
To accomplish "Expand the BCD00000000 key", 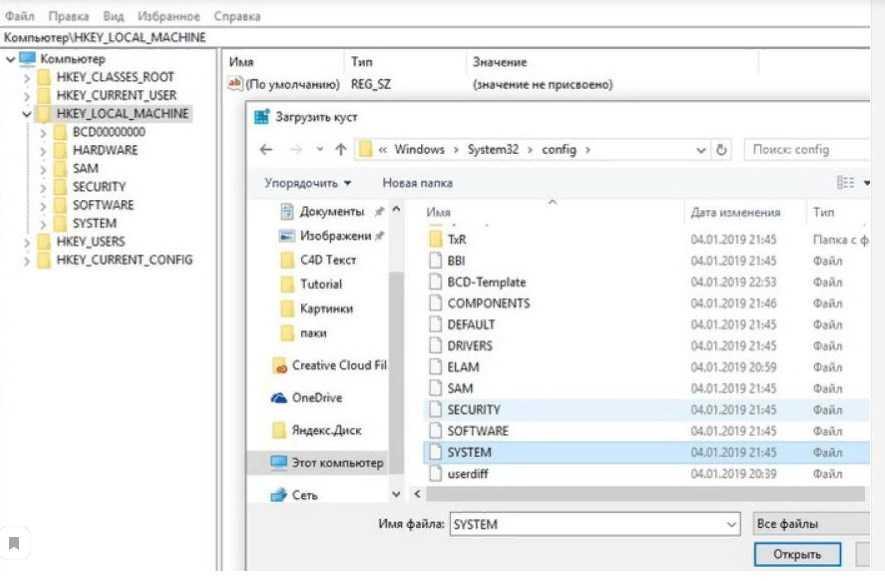I will pos(43,133).
